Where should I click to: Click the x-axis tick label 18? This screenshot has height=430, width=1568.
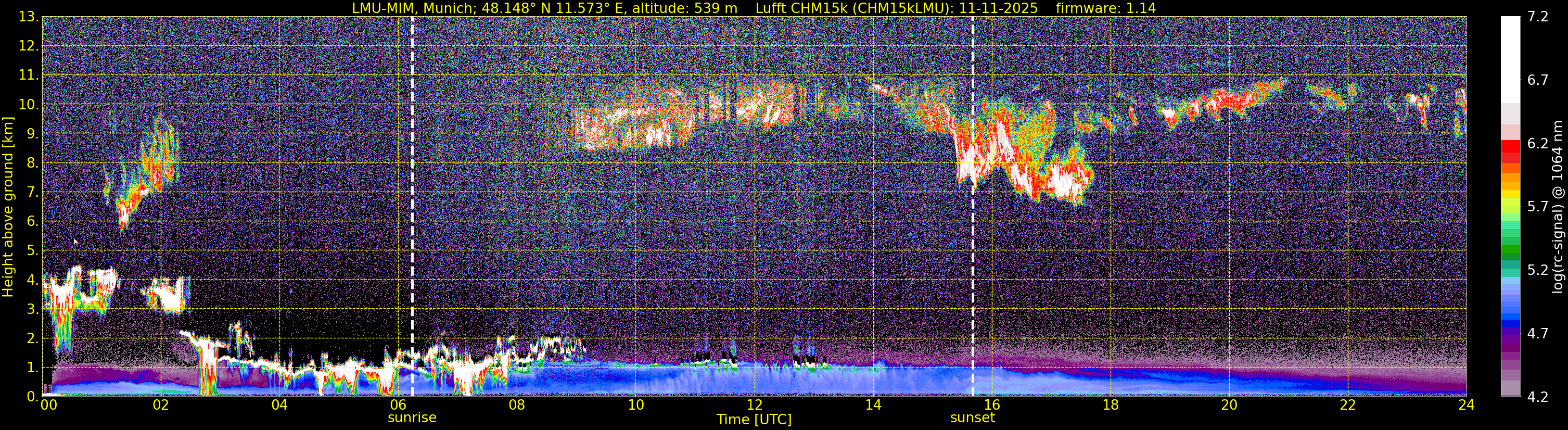tap(1110, 404)
